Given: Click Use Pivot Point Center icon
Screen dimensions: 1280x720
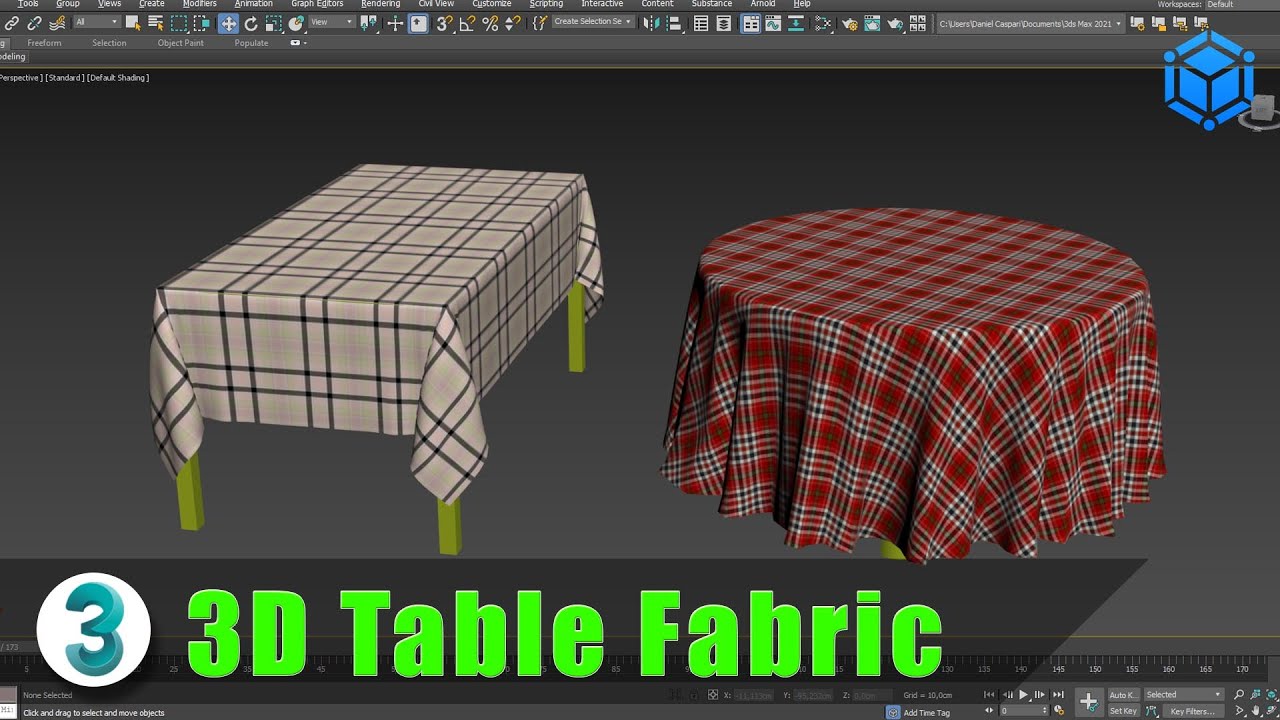Looking at the screenshot, I should [368, 23].
